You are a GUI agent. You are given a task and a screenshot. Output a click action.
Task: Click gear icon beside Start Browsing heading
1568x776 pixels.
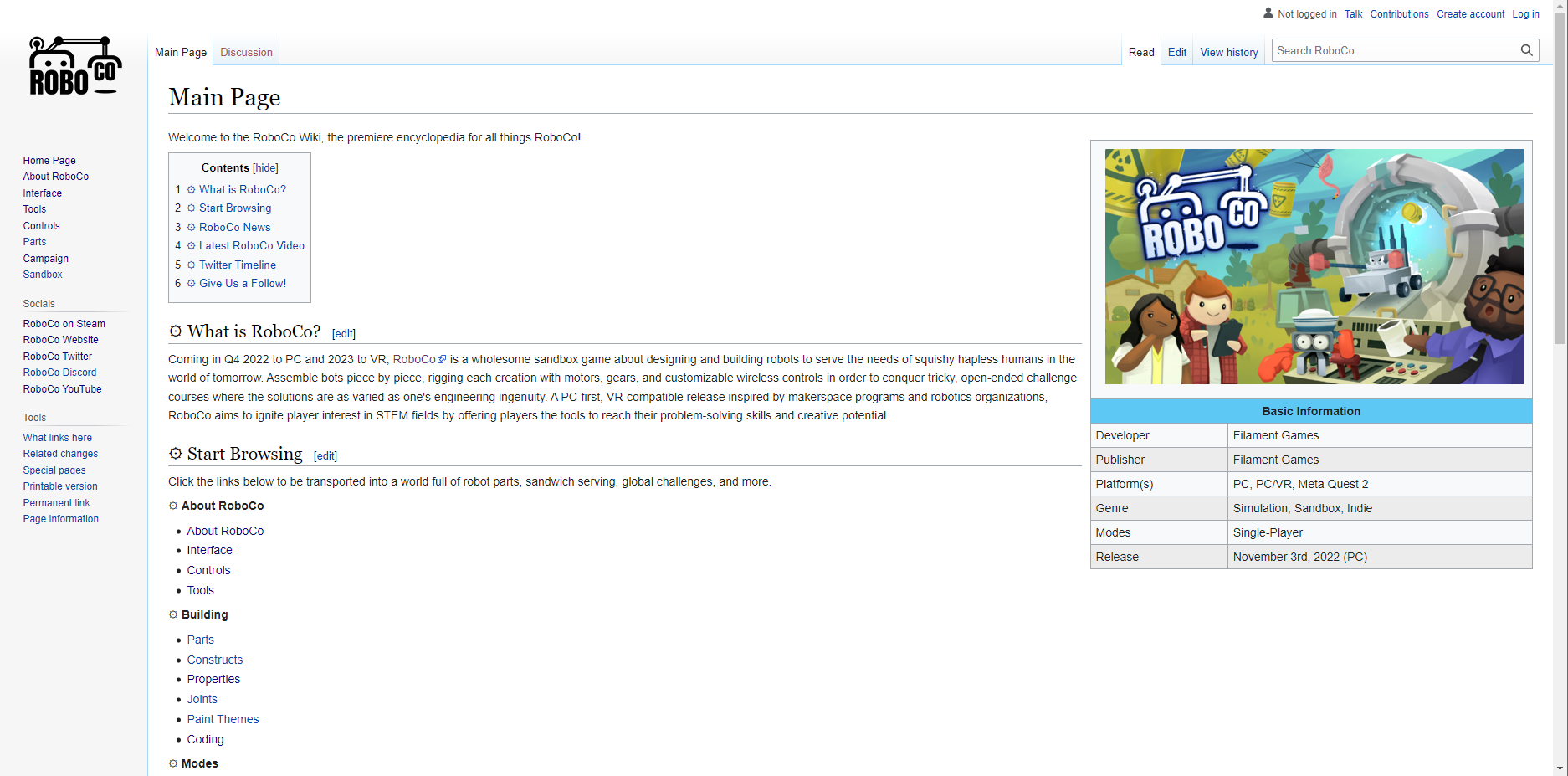tap(176, 454)
